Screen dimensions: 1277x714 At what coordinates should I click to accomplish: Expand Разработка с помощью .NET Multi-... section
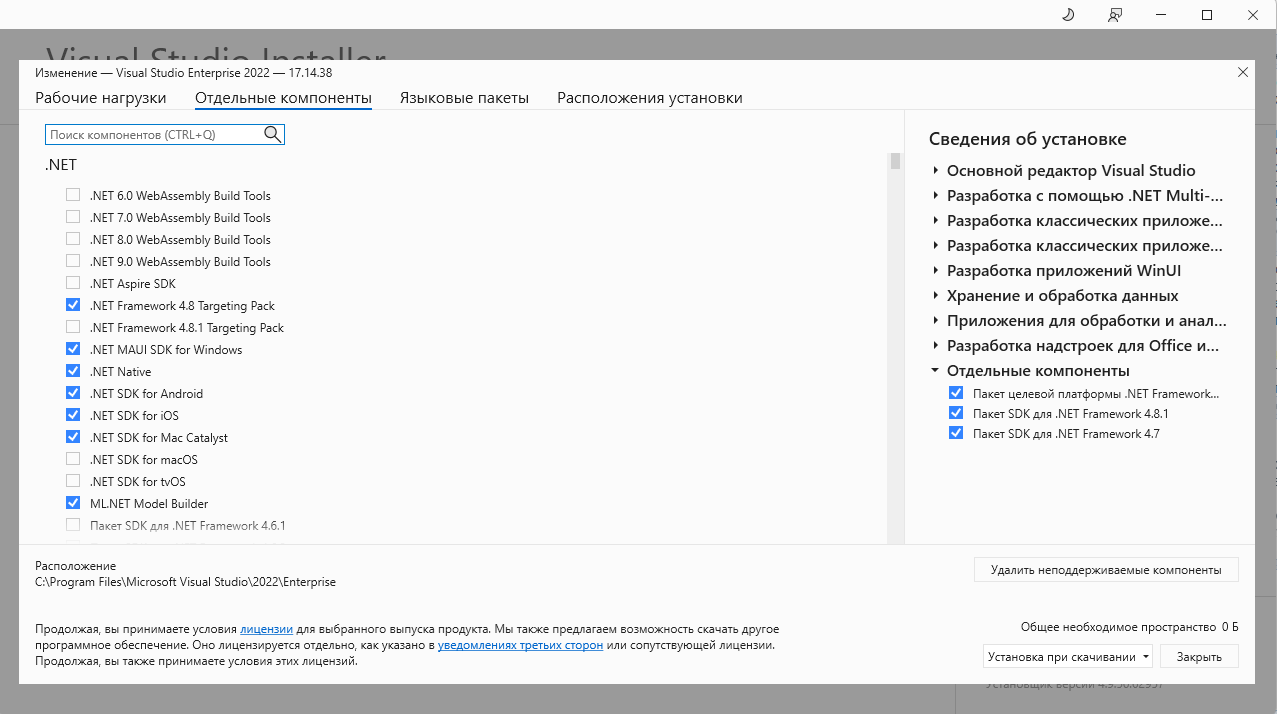click(x=936, y=196)
